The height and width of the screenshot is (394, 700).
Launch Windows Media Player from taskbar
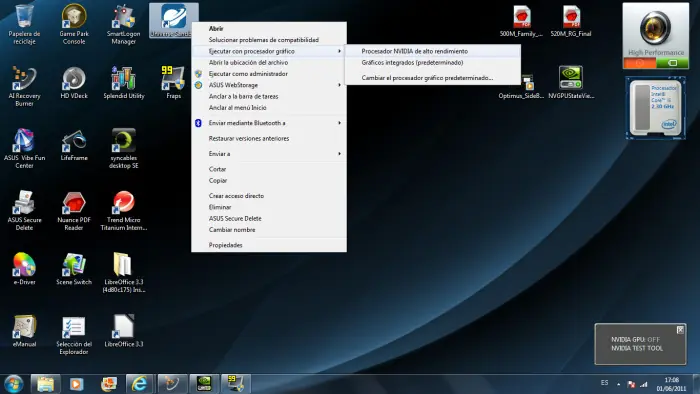click(x=76, y=384)
